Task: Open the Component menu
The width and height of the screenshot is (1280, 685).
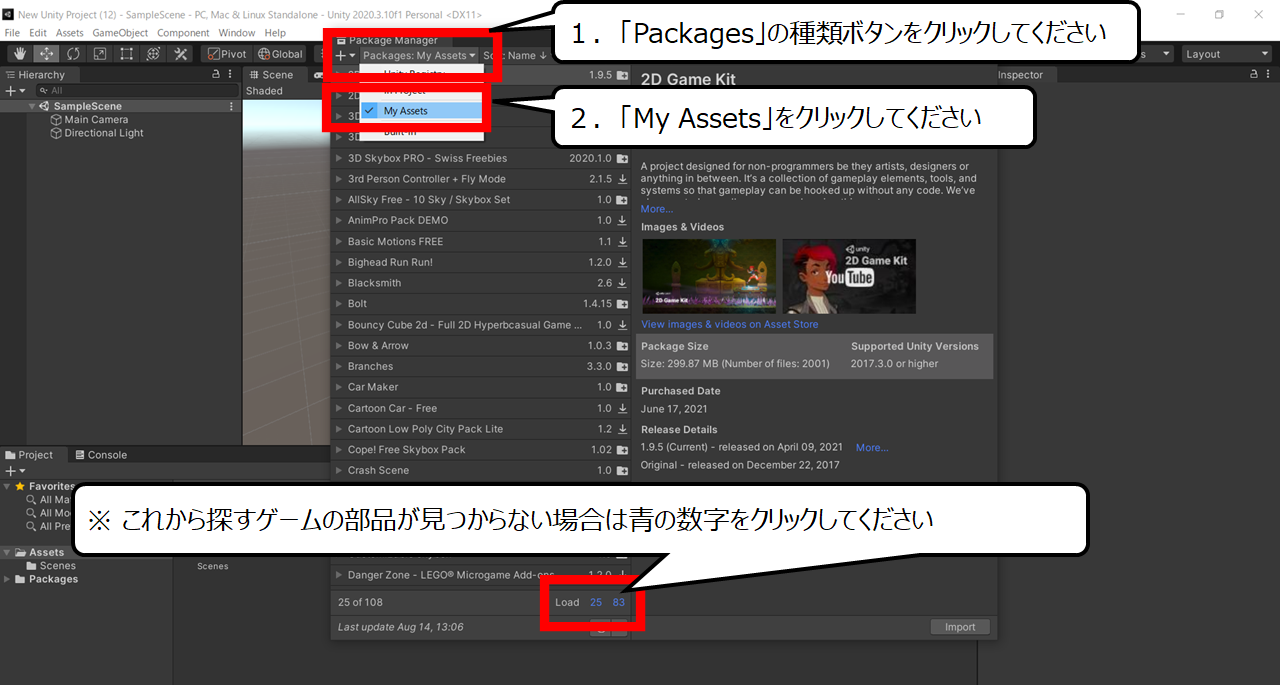Action: click(183, 33)
